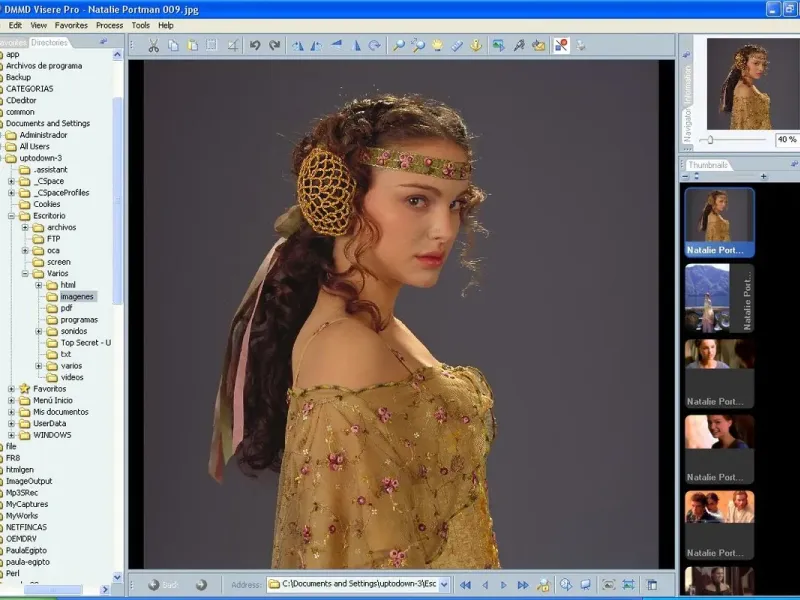This screenshot has width=800, height=600.
Task: Click the picture slideshow toolbar icon
Action: pos(498,46)
